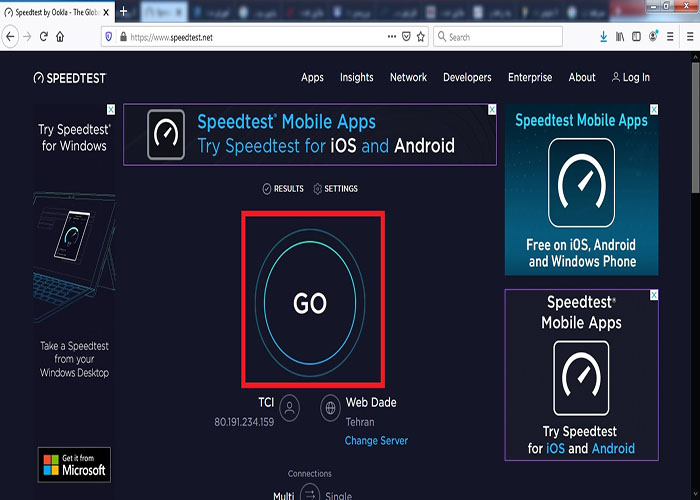700x500 pixels.
Task: Click Log In in the header
Action: point(630,78)
